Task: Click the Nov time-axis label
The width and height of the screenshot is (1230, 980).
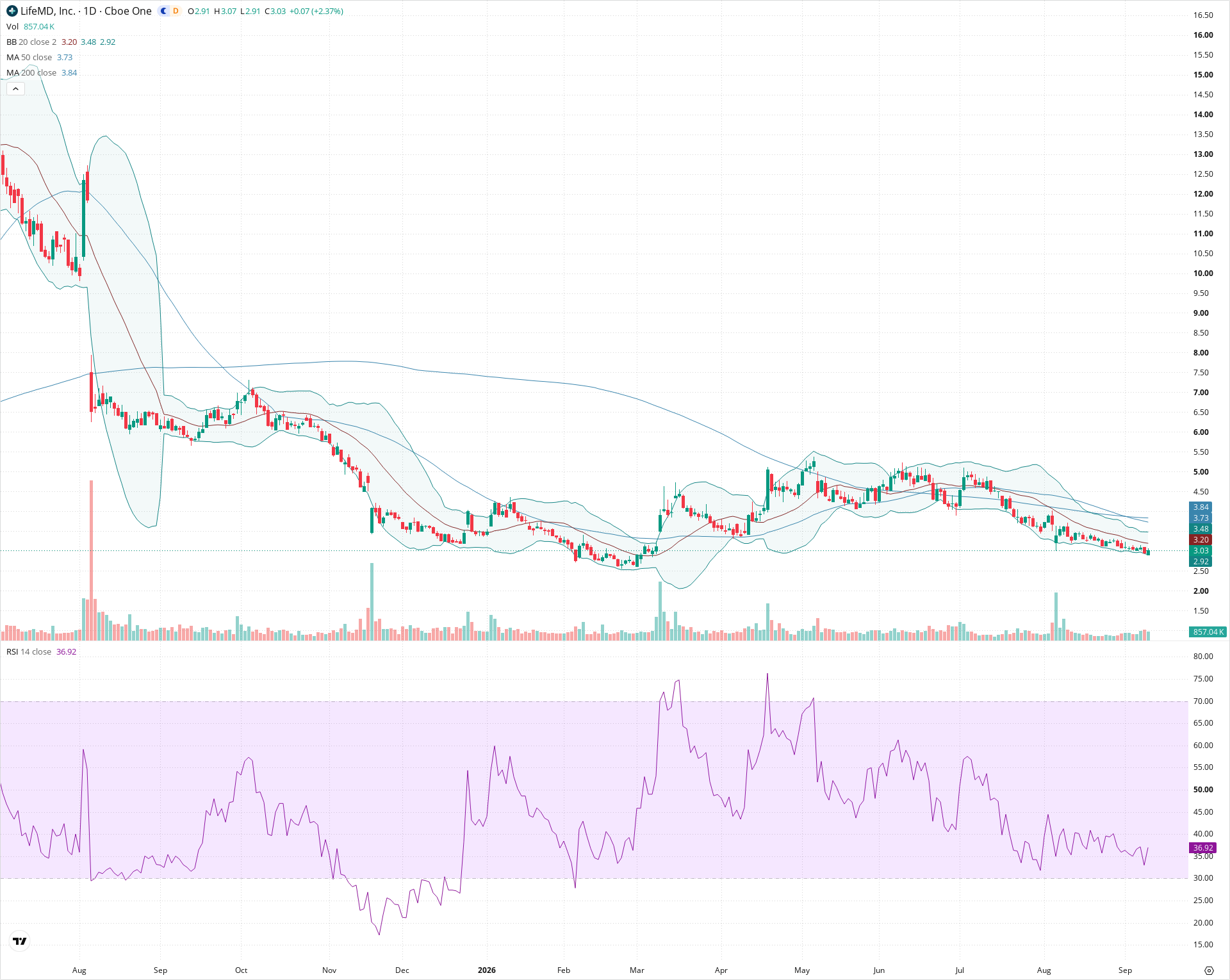Action: [329, 970]
